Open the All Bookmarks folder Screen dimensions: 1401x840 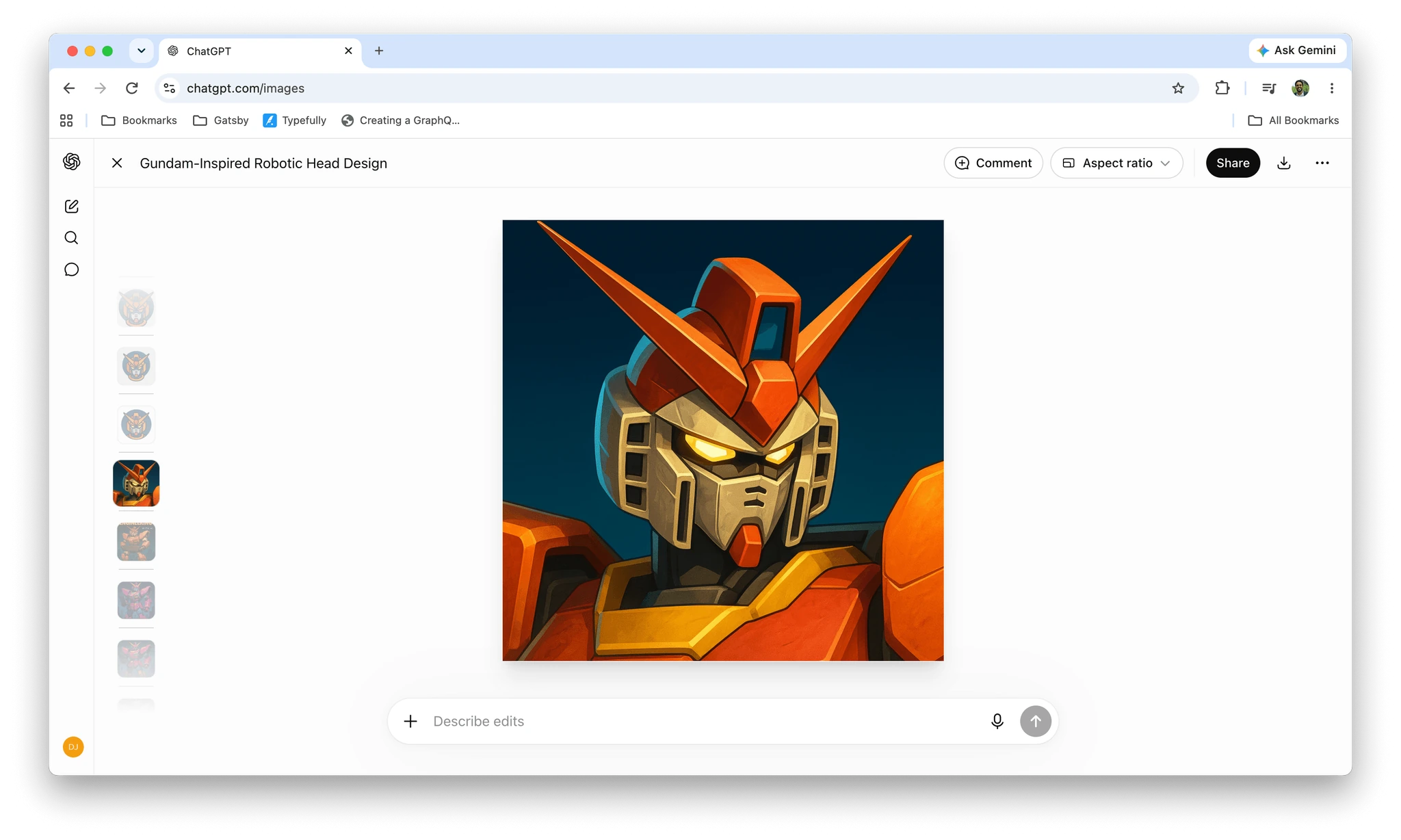pos(1294,120)
